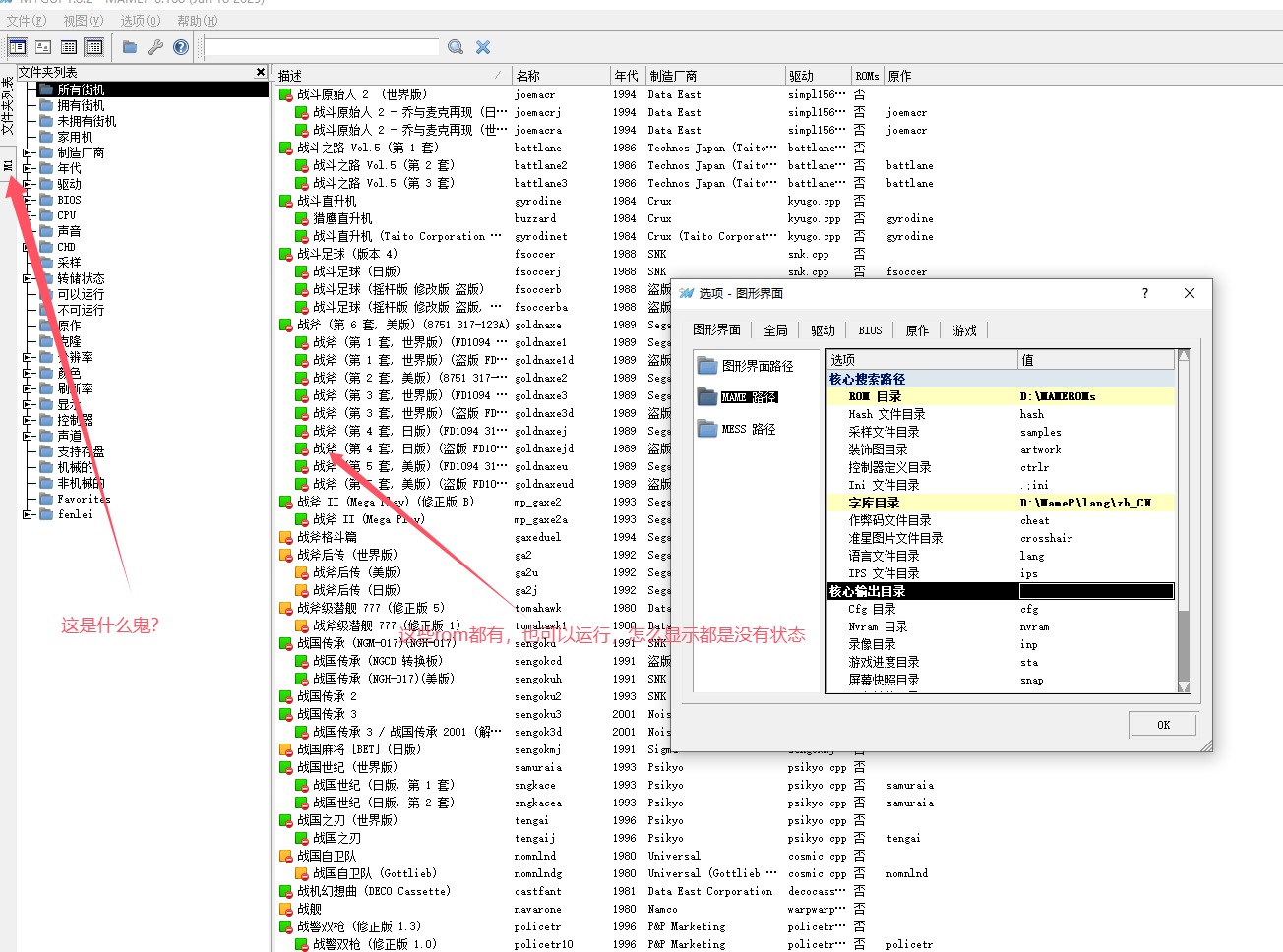The height and width of the screenshot is (952, 1283).
Task: Click the 选项 column header in dialog
Action: tap(922, 360)
